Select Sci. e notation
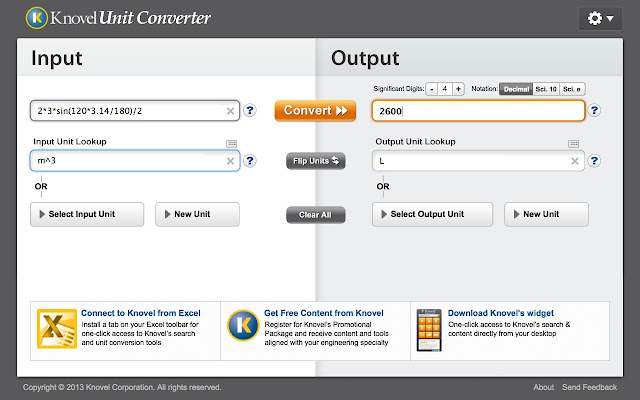 tap(572, 89)
